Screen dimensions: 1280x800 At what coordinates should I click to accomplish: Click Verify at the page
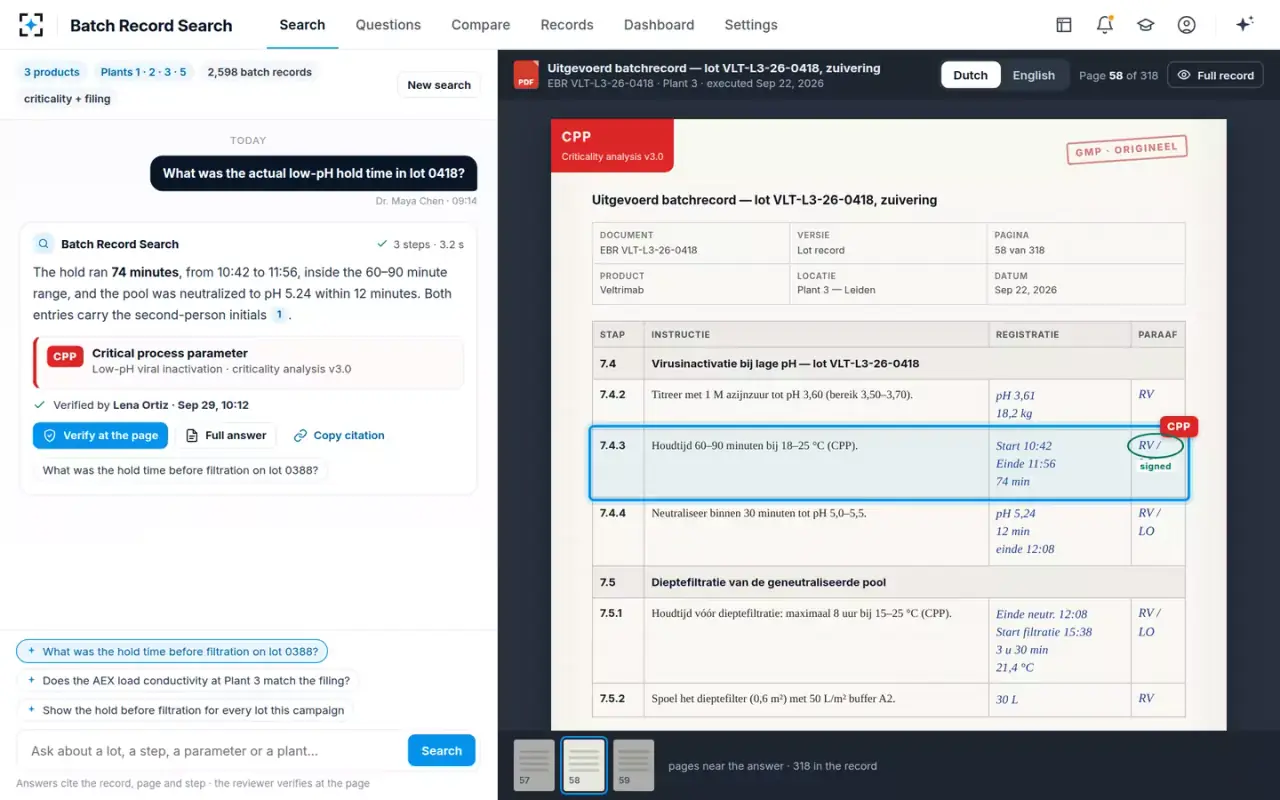(100, 435)
